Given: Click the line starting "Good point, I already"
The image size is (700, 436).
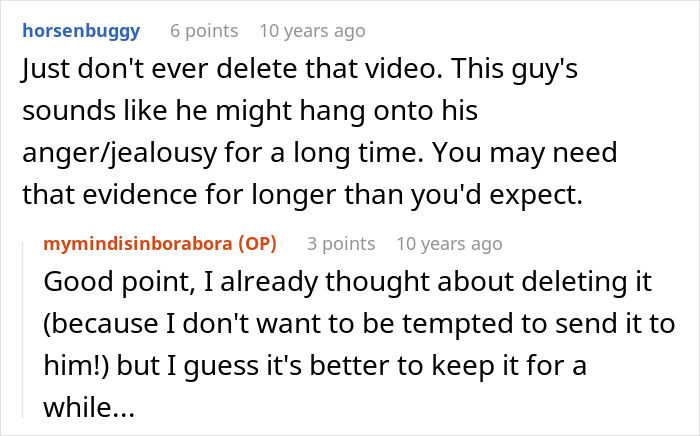Looking at the screenshot, I should pyautogui.click(x=346, y=283).
